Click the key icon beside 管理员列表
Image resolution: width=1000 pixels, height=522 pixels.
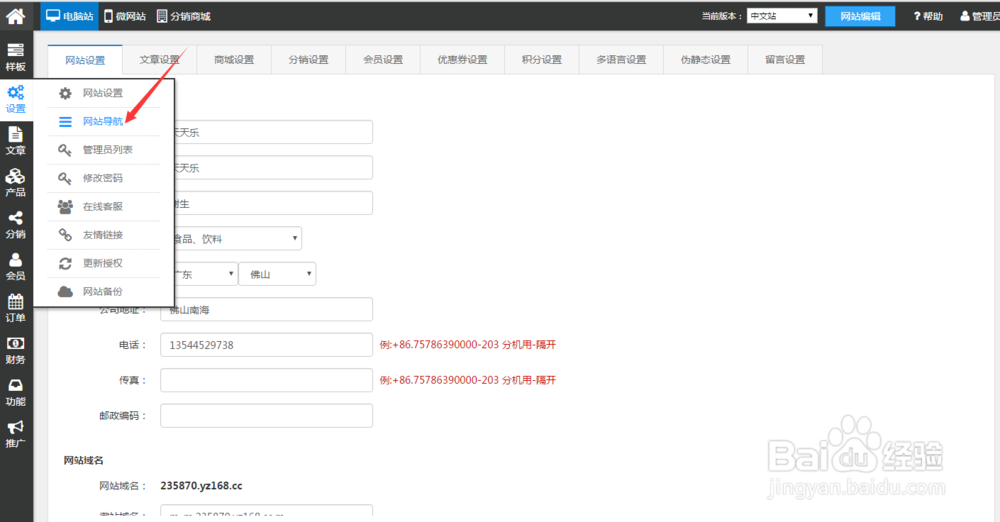point(65,150)
